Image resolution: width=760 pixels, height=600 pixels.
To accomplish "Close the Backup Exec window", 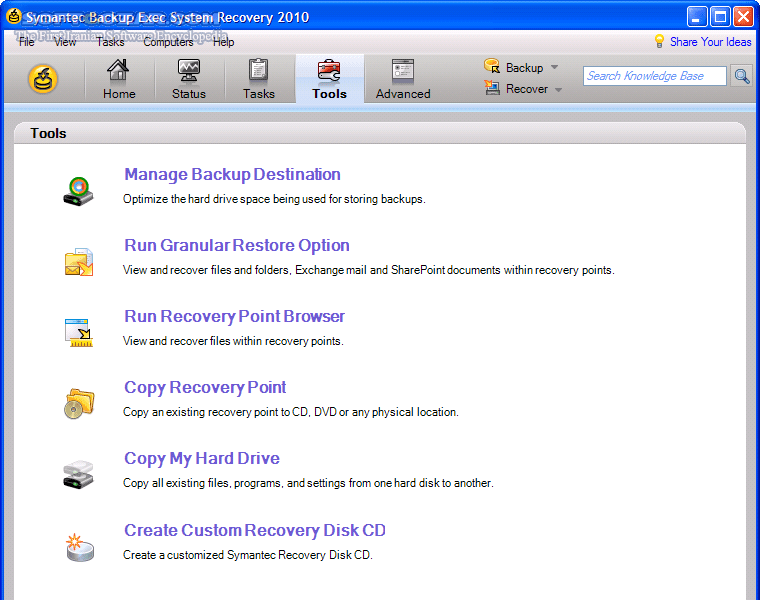I will click(743, 17).
